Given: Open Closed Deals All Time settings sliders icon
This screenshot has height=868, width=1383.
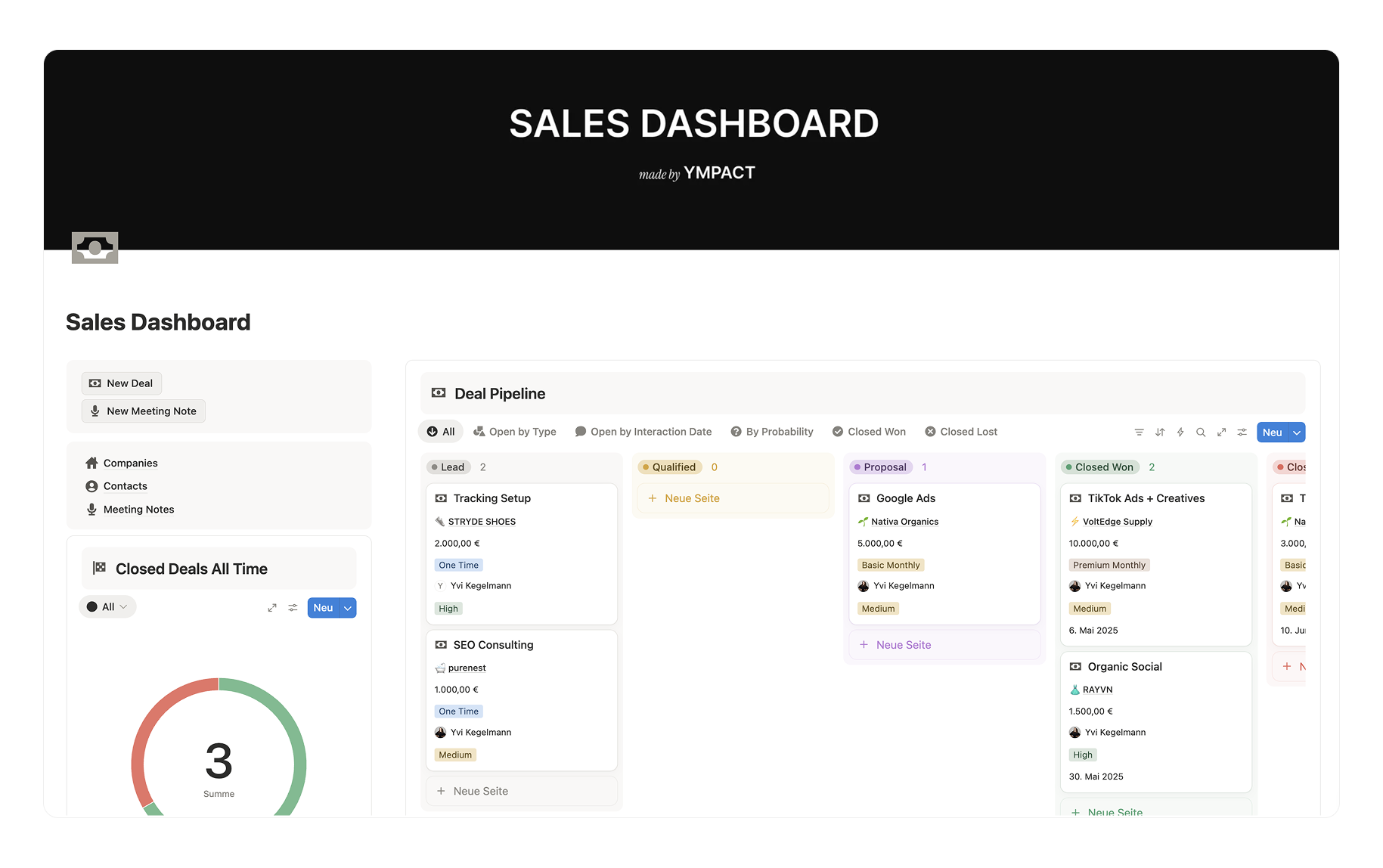Looking at the screenshot, I should (293, 608).
